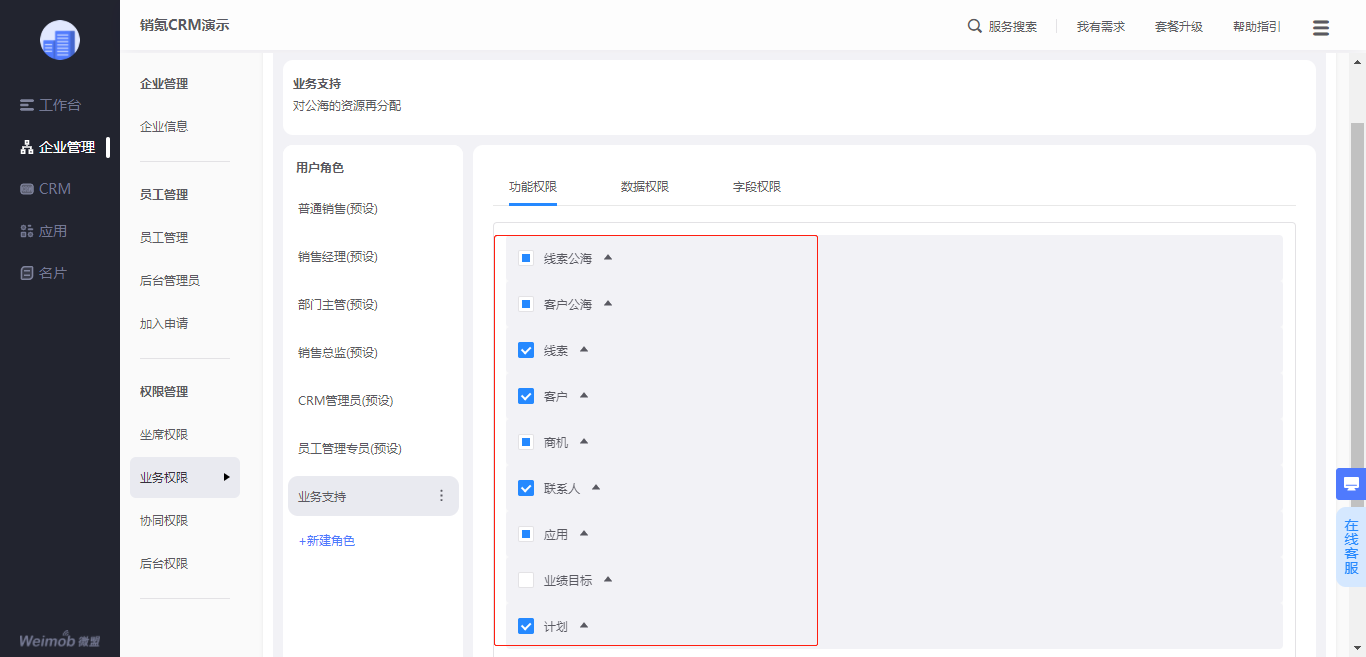
Task: Uncheck the 联系人 checkbox
Action: tap(526, 488)
